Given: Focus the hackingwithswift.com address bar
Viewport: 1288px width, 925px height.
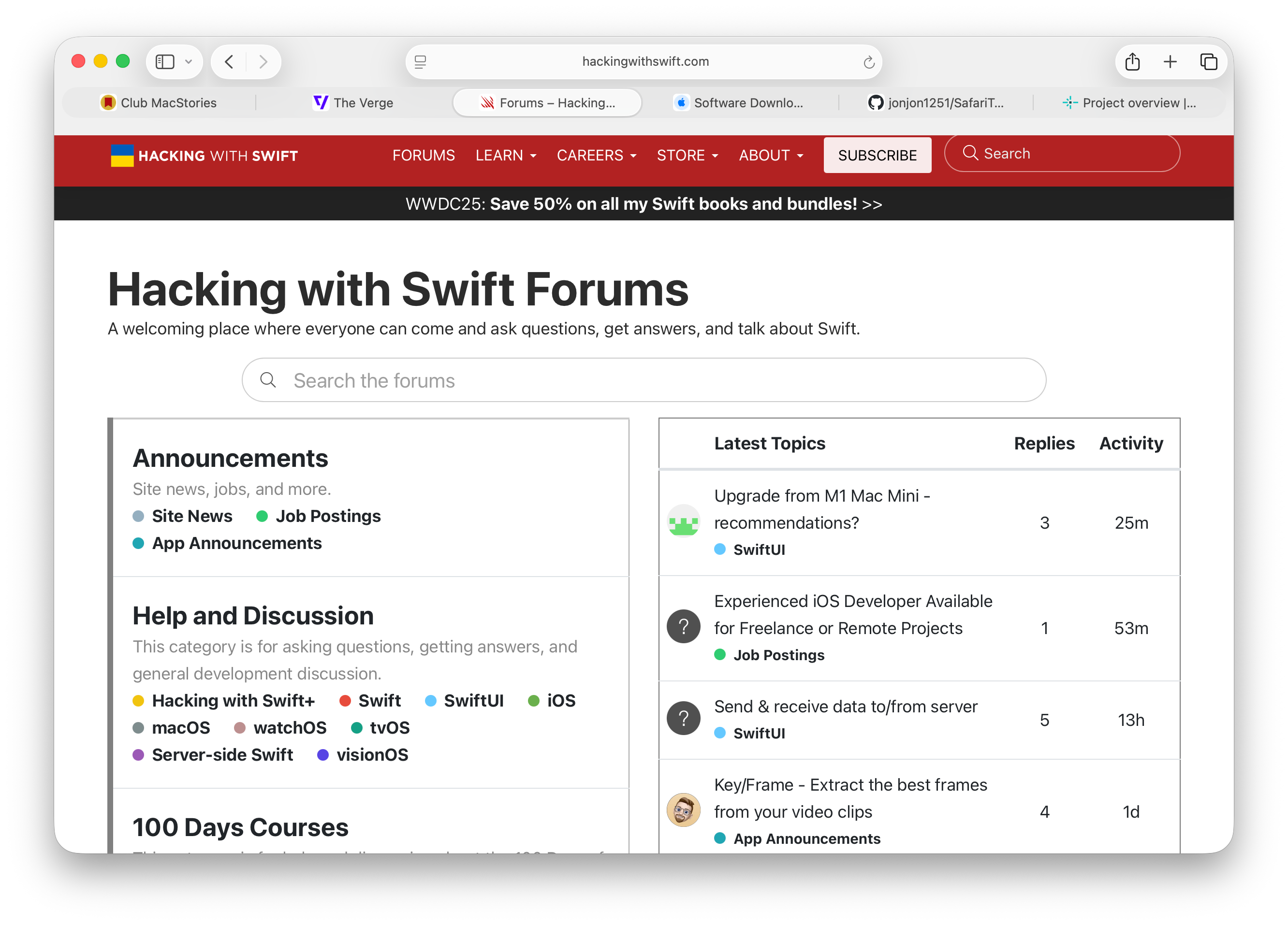Looking at the screenshot, I should pos(644,61).
